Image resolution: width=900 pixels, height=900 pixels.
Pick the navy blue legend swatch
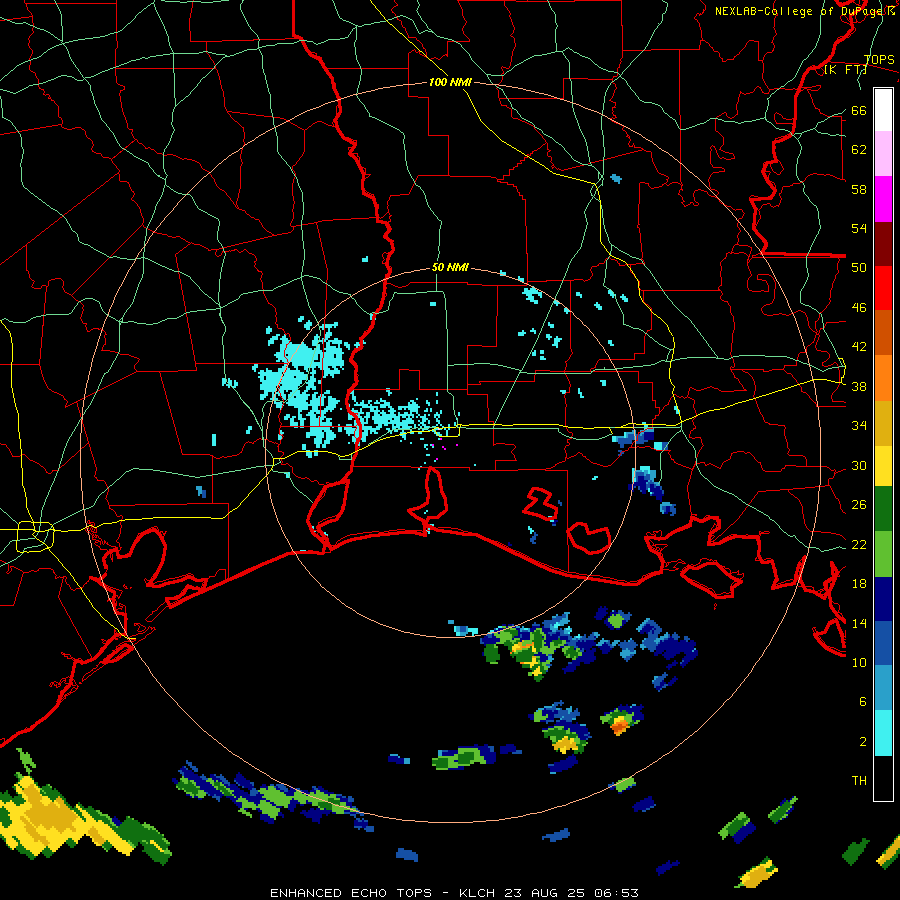click(x=883, y=599)
